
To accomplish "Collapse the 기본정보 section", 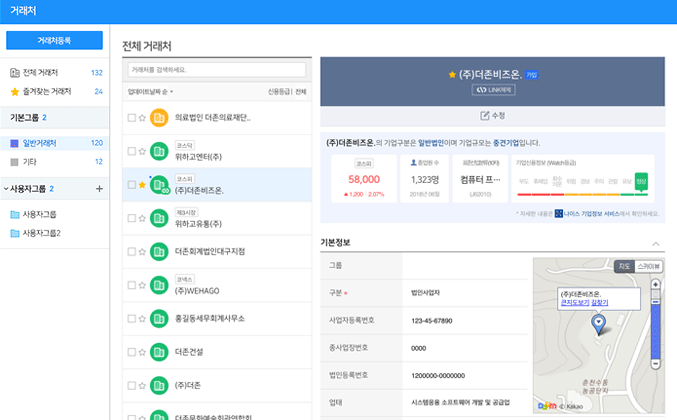I will click(656, 243).
